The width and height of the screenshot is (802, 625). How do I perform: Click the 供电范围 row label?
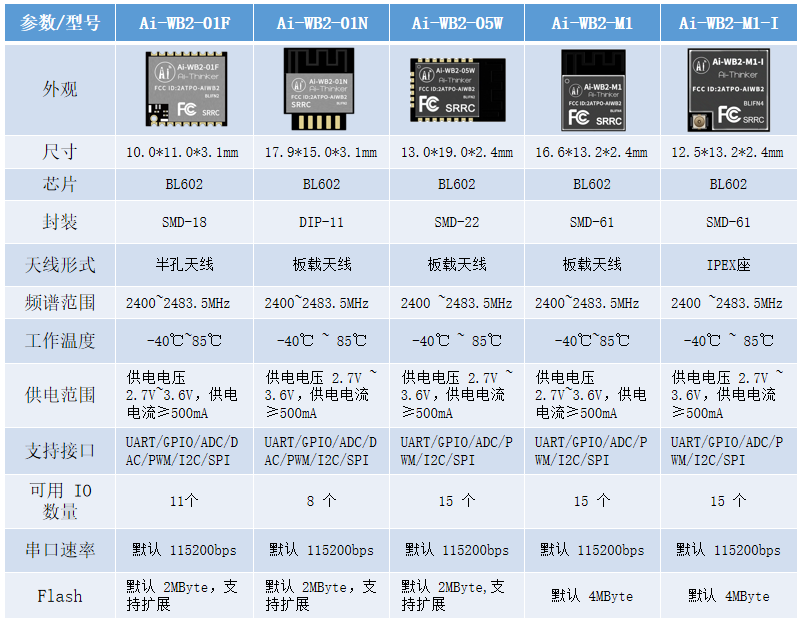pos(60,395)
